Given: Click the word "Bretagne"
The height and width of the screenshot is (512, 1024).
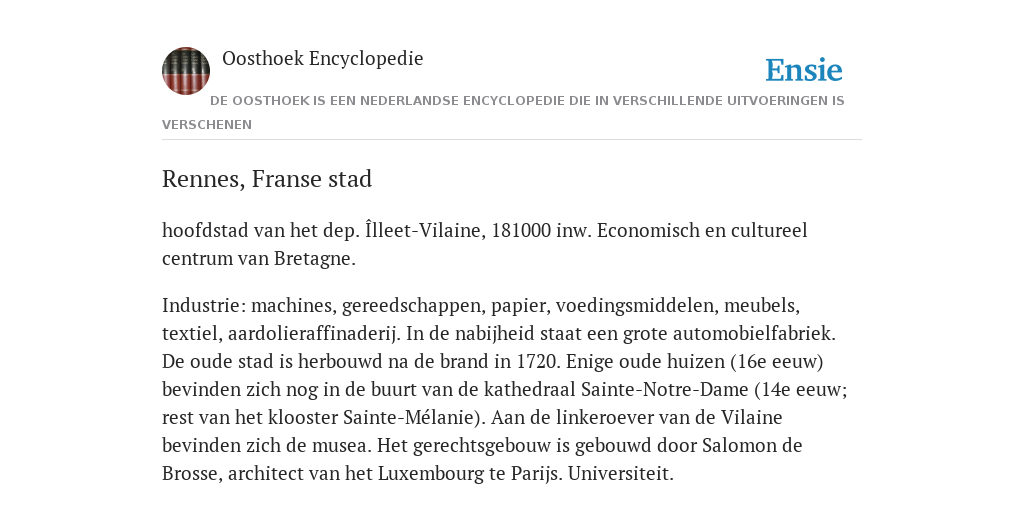Looking at the screenshot, I should tap(315, 259).
